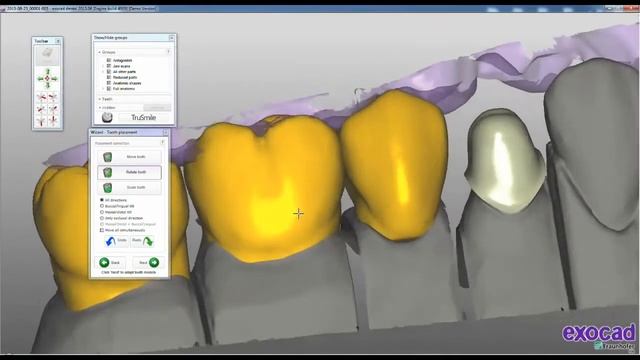
Task: Click the red center view-reset diamond
Action: pos(47,78)
